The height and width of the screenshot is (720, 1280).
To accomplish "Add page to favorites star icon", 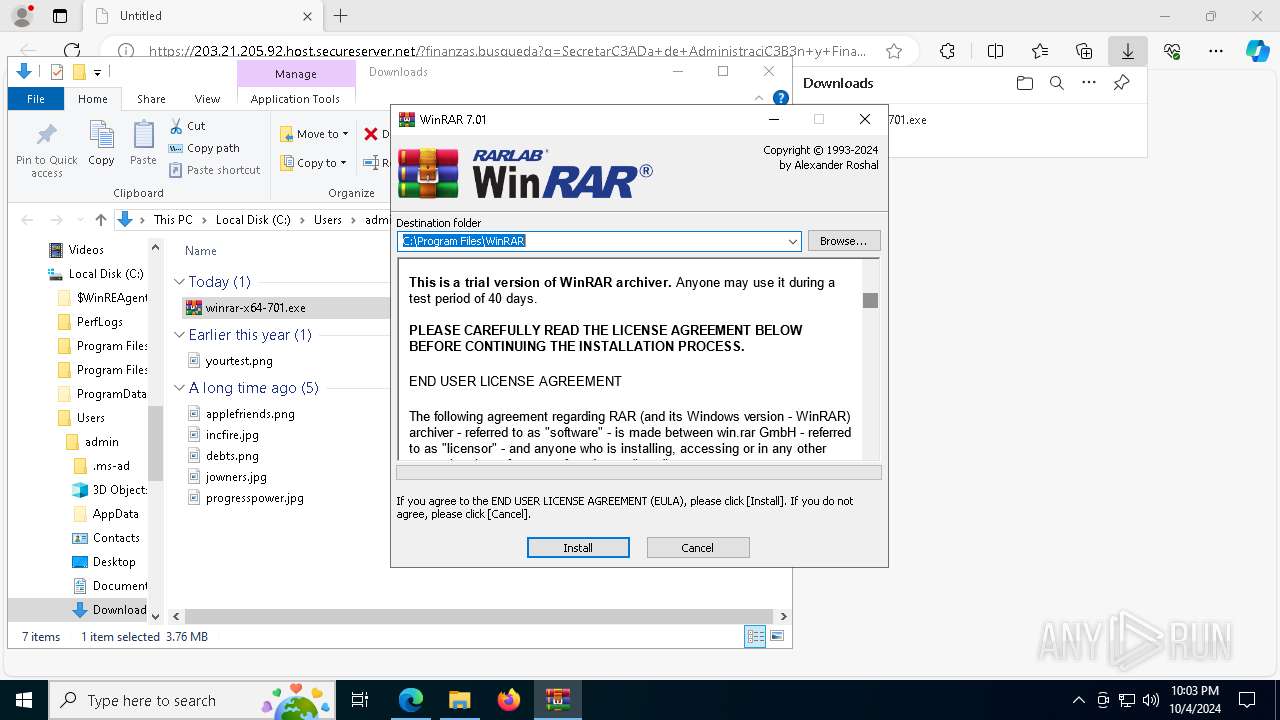I will (x=894, y=51).
